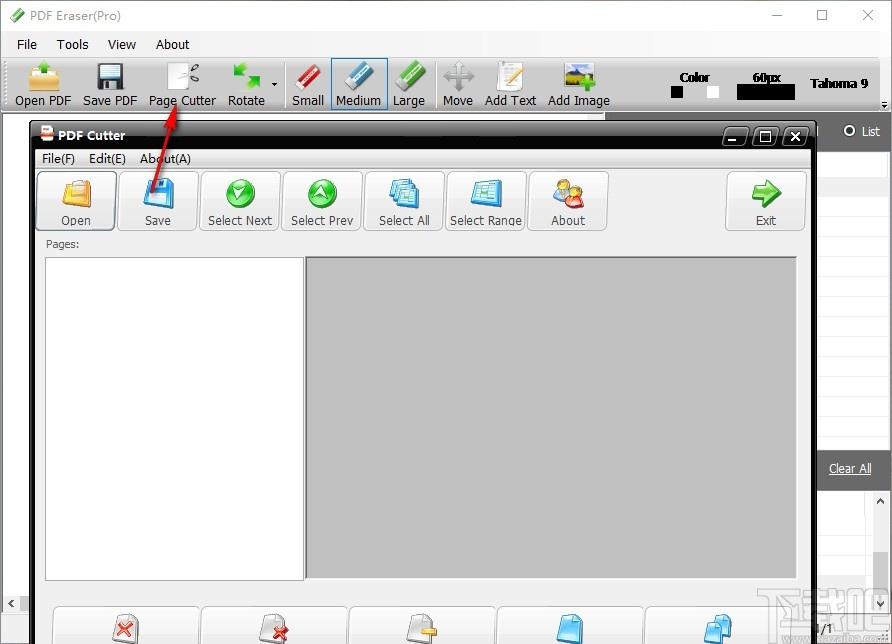The image size is (892, 644).
Task: Click the side panel scrollbar up arrow
Action: (x=880, y=501)
